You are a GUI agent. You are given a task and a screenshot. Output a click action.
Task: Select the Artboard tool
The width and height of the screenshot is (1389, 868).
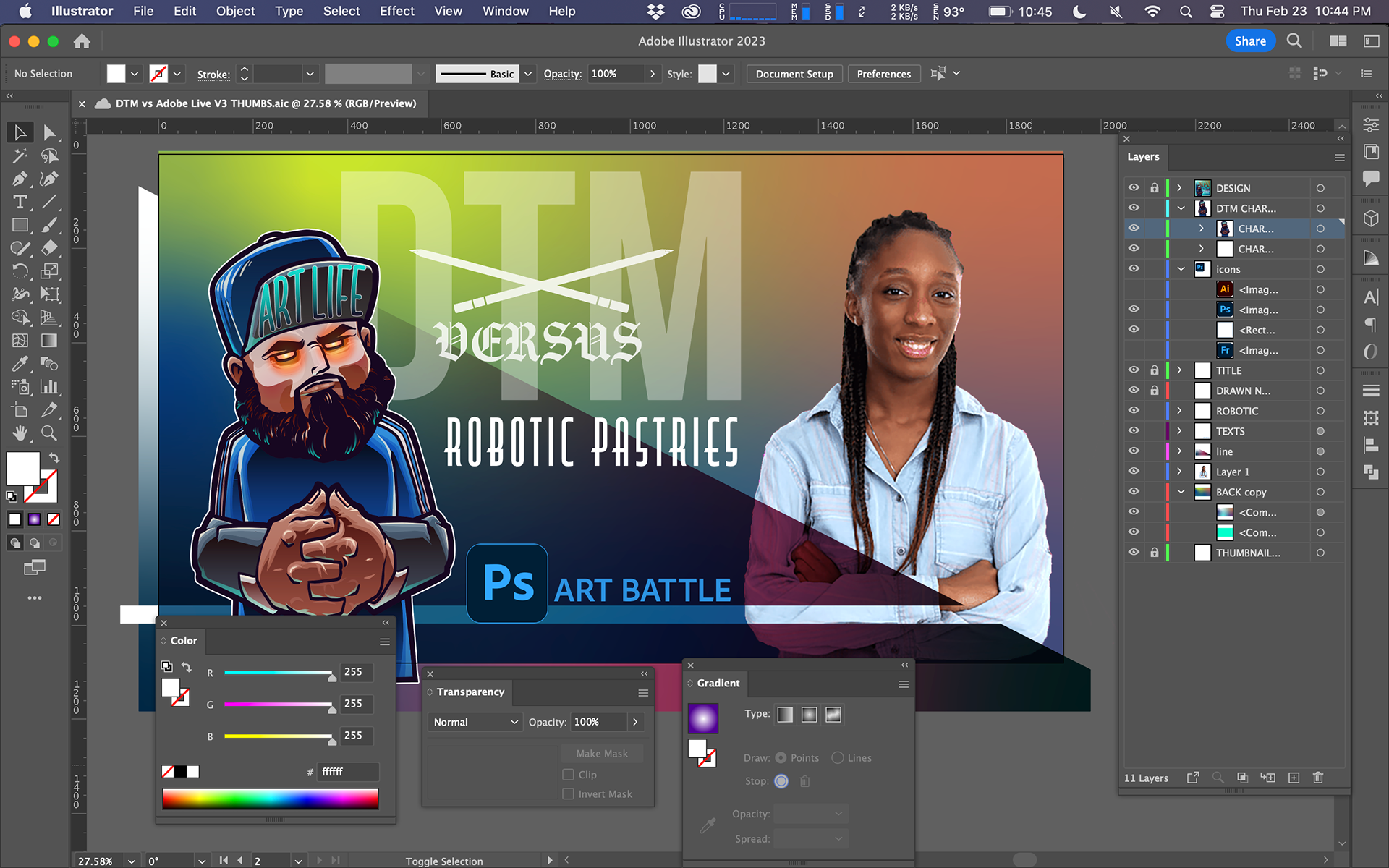[20, 410]
